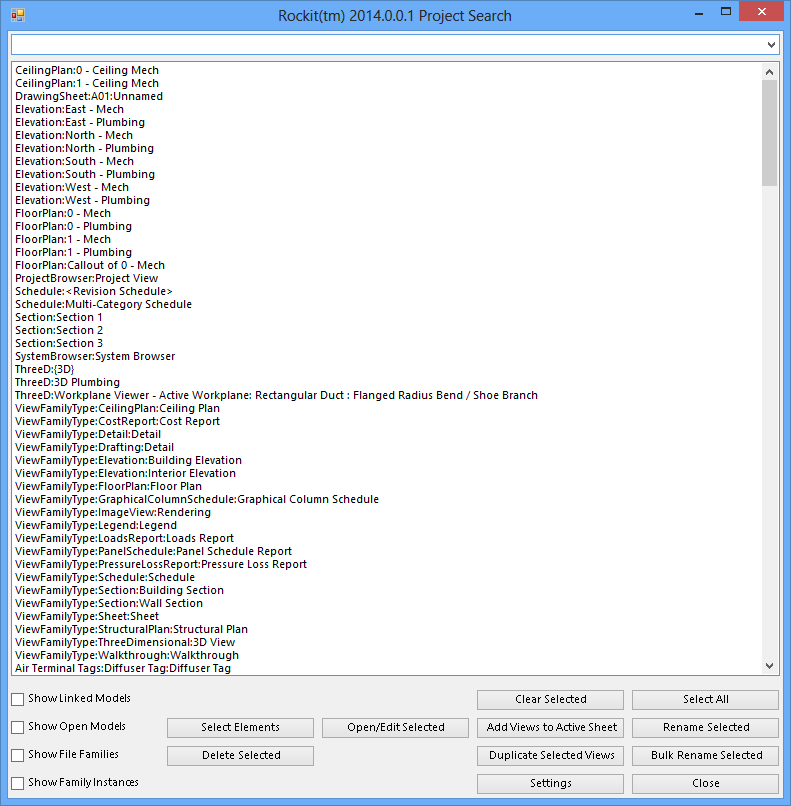
Task: Click Add Views to Active Sheet button
Action: 550,727
